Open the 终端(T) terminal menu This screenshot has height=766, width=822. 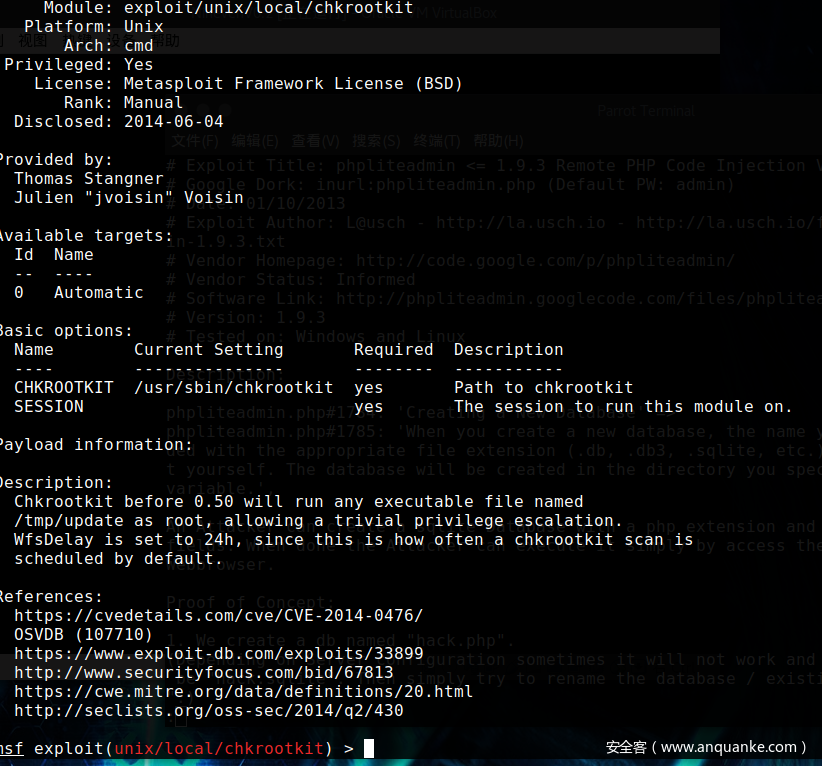pyautogui.click(x=437, y=141)
